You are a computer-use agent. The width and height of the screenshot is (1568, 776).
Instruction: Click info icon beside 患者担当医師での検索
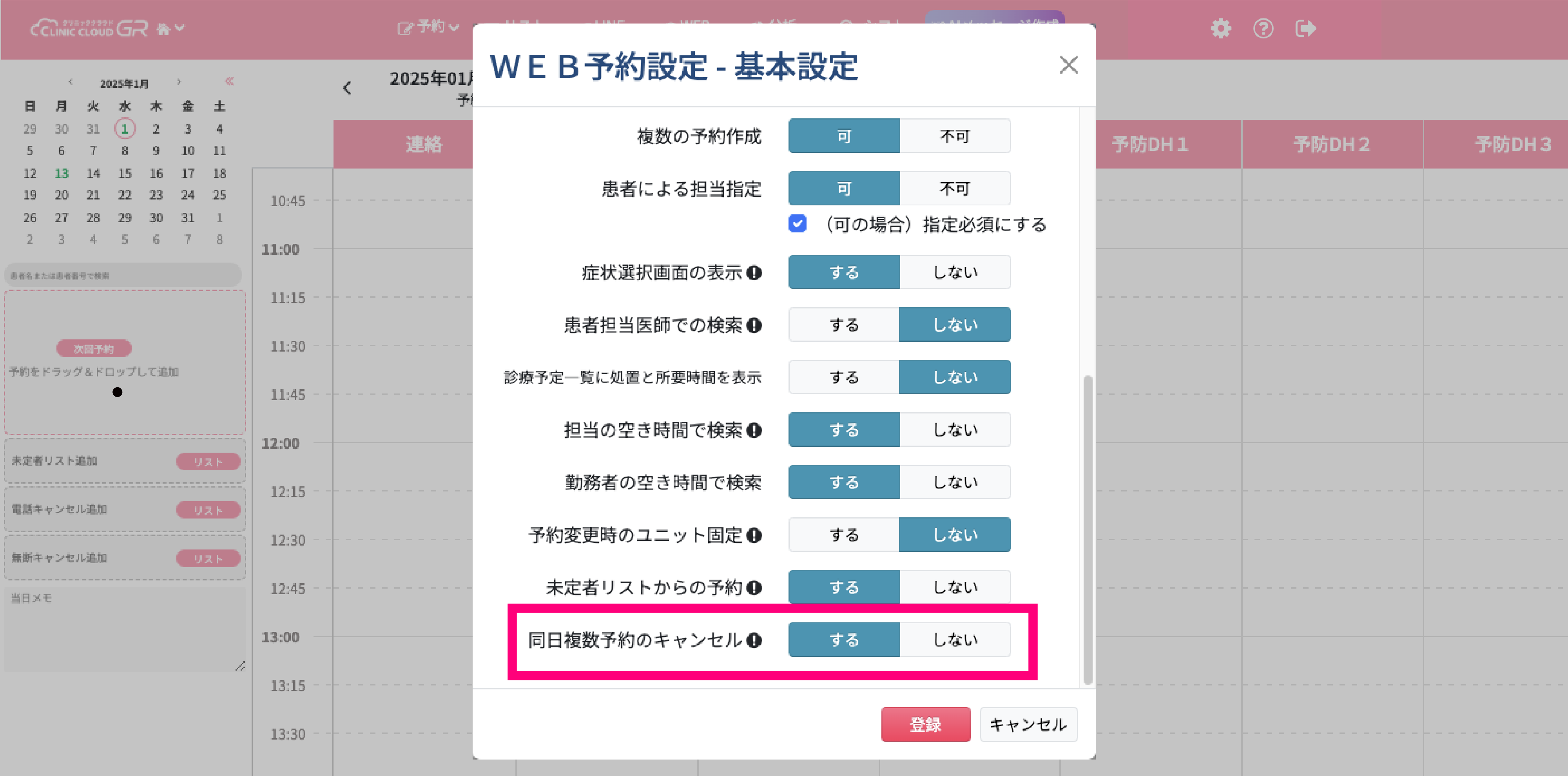coord(754,325)
